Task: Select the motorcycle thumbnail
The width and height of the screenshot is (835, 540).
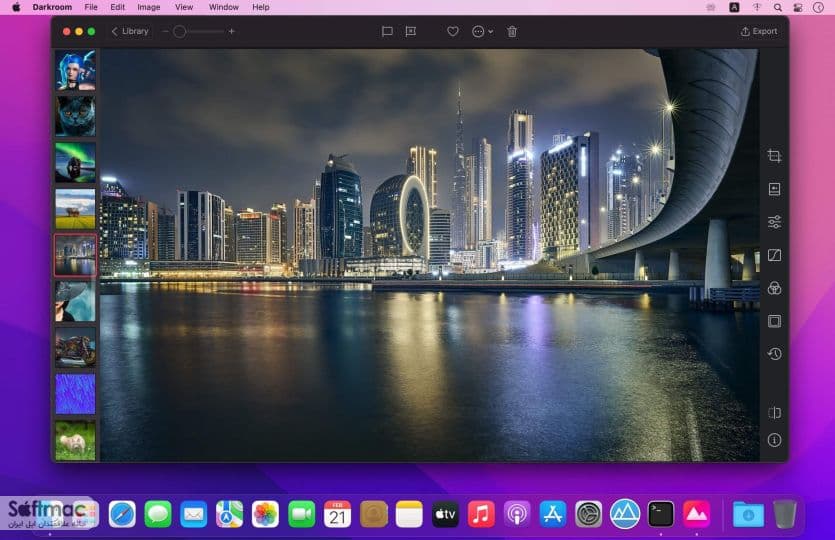Action: [x=75, y=348]
